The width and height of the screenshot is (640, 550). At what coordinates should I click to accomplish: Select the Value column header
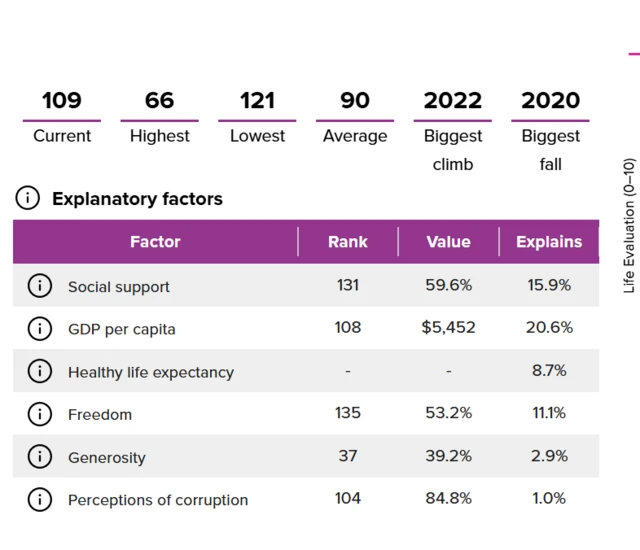pyautogui.click(x=448, y=242)
